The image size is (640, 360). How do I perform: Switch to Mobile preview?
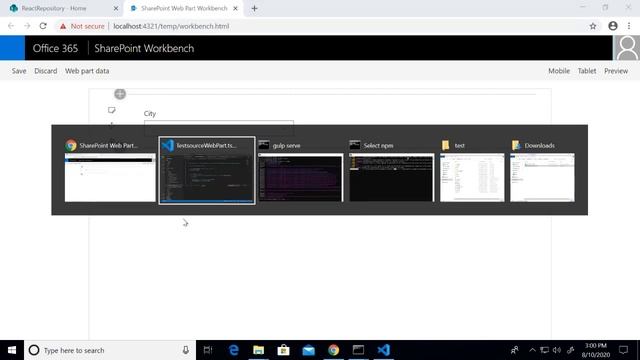coord(559,71)
